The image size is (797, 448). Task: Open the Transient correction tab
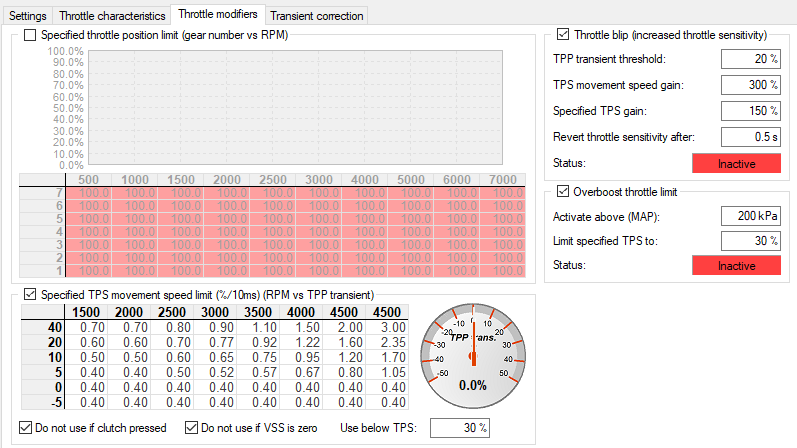click(x=317, y=16)
